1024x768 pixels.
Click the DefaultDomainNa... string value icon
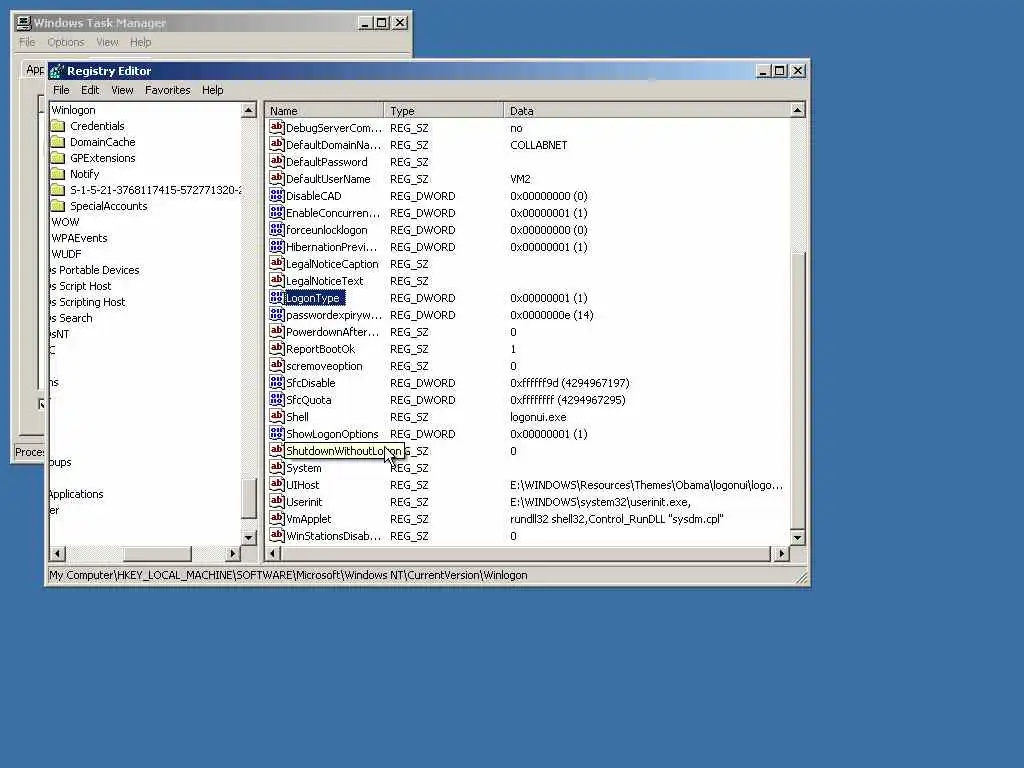[277, 144]
